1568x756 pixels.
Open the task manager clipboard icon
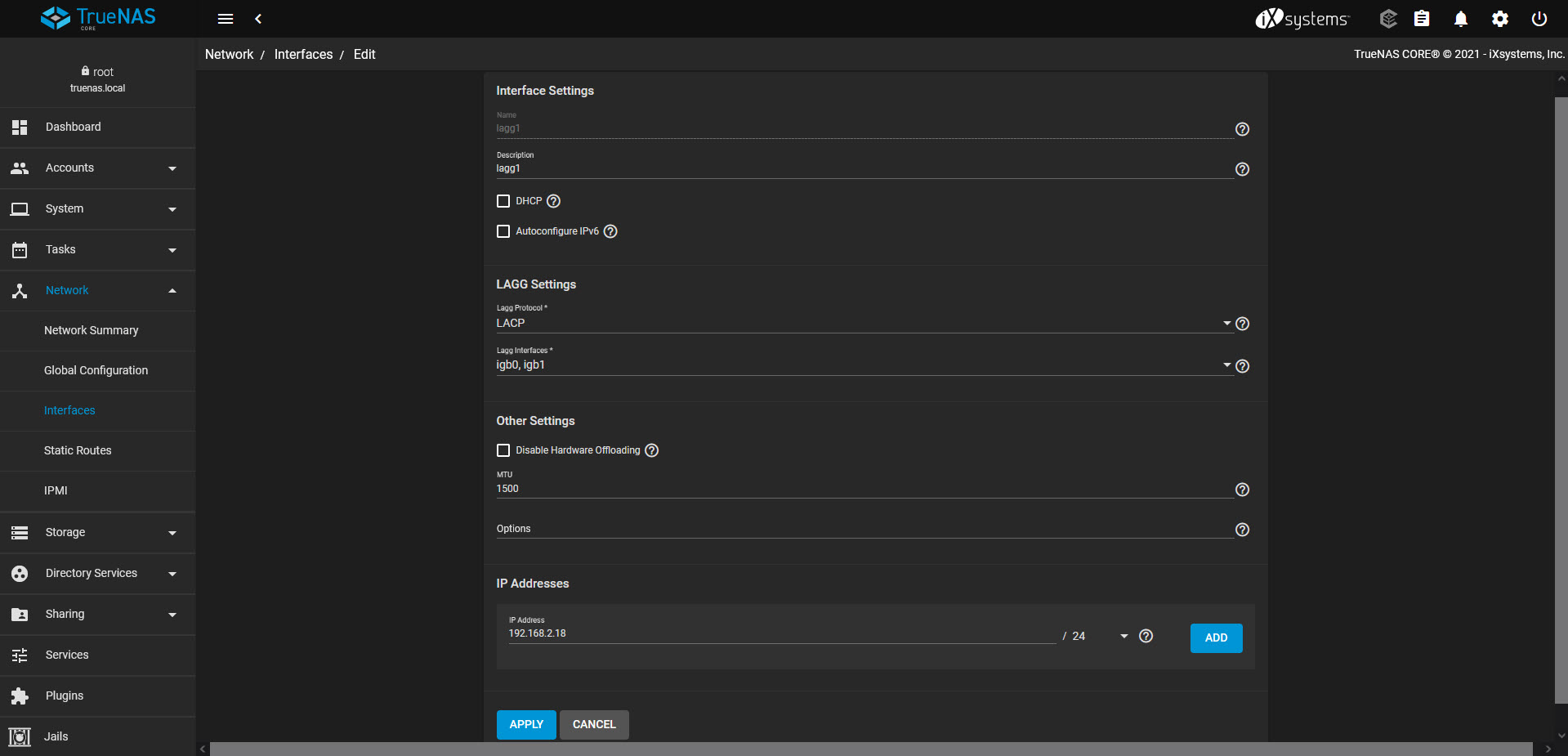(1422, 19)
